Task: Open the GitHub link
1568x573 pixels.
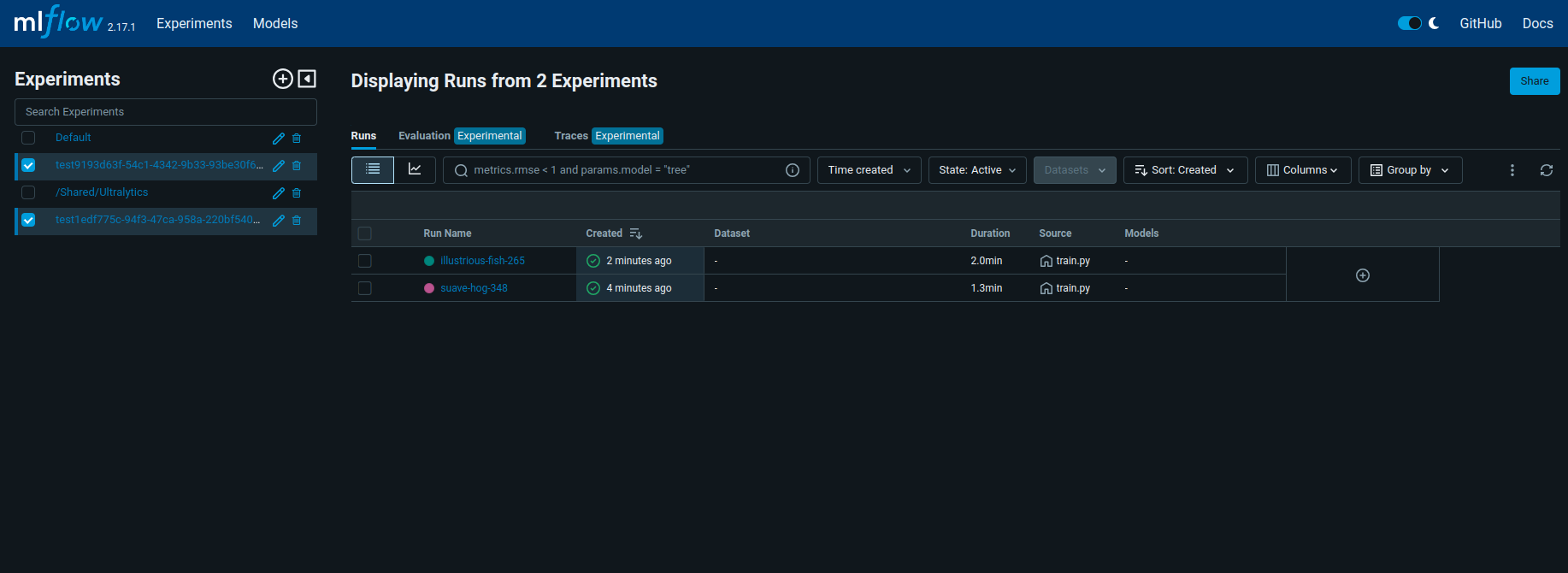Action: click(1481, 23)
